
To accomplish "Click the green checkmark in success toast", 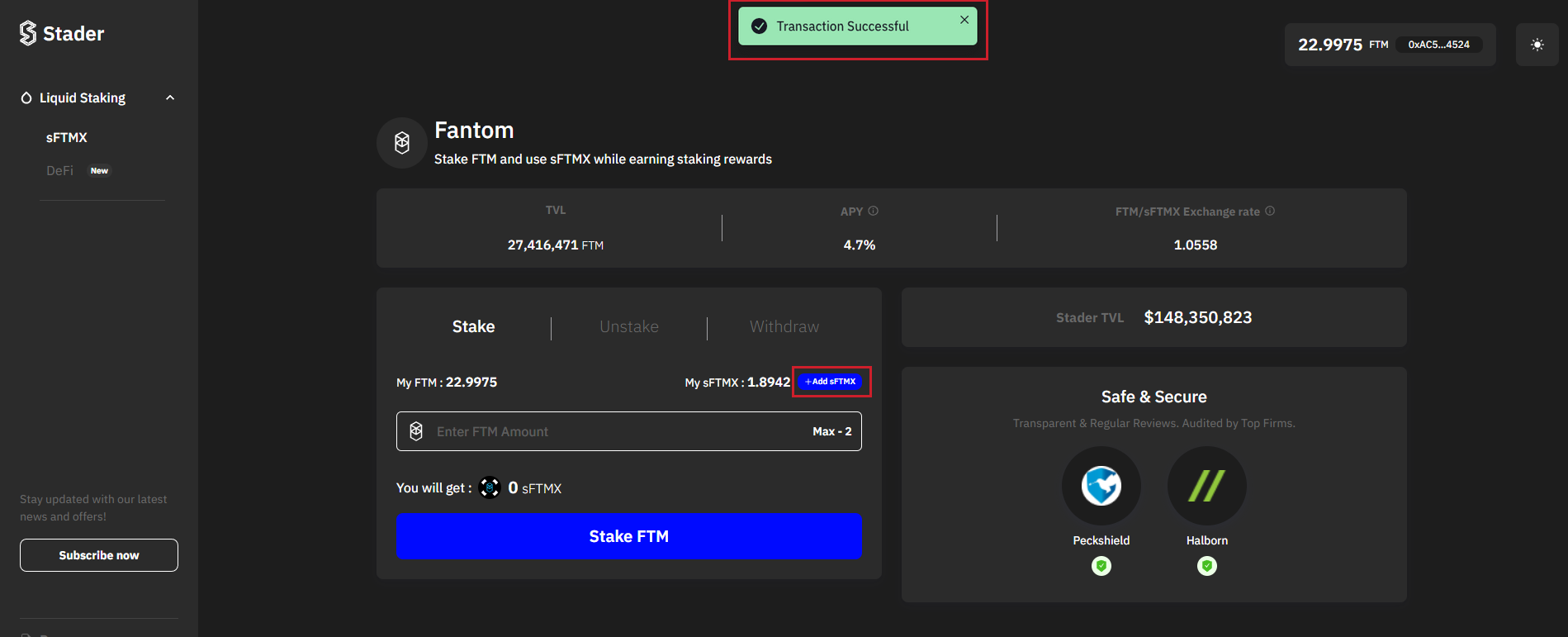I will (x=759, y=26).
